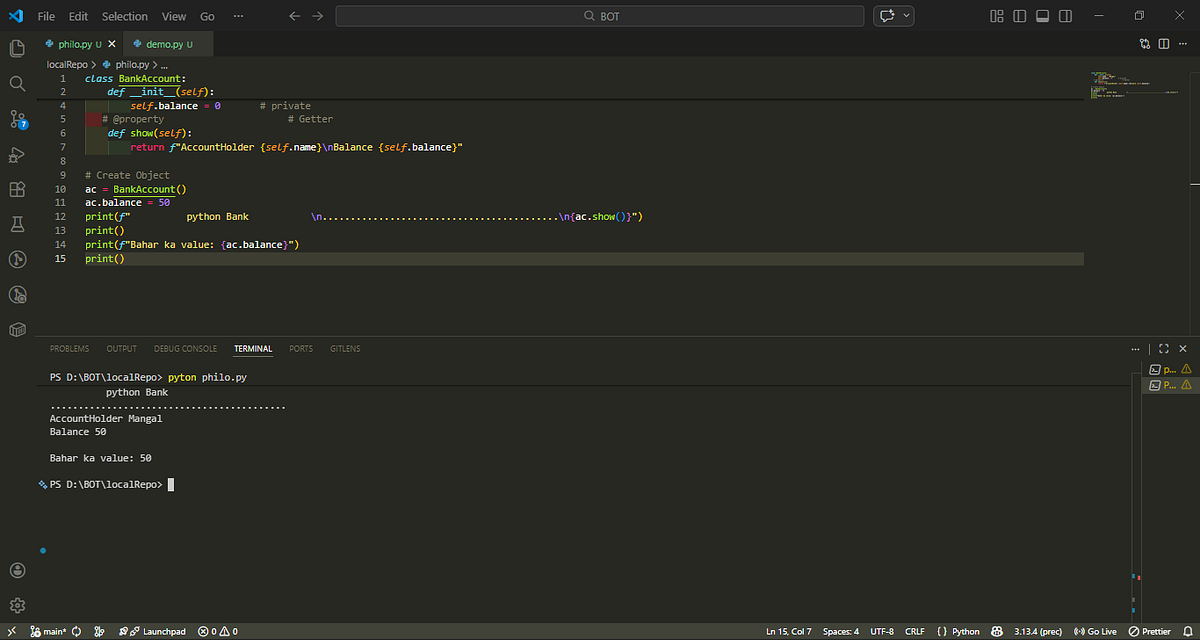Open notifications bell in the status bar
This screenshot has width=1200, height=640.
[x=1187, y=632]
